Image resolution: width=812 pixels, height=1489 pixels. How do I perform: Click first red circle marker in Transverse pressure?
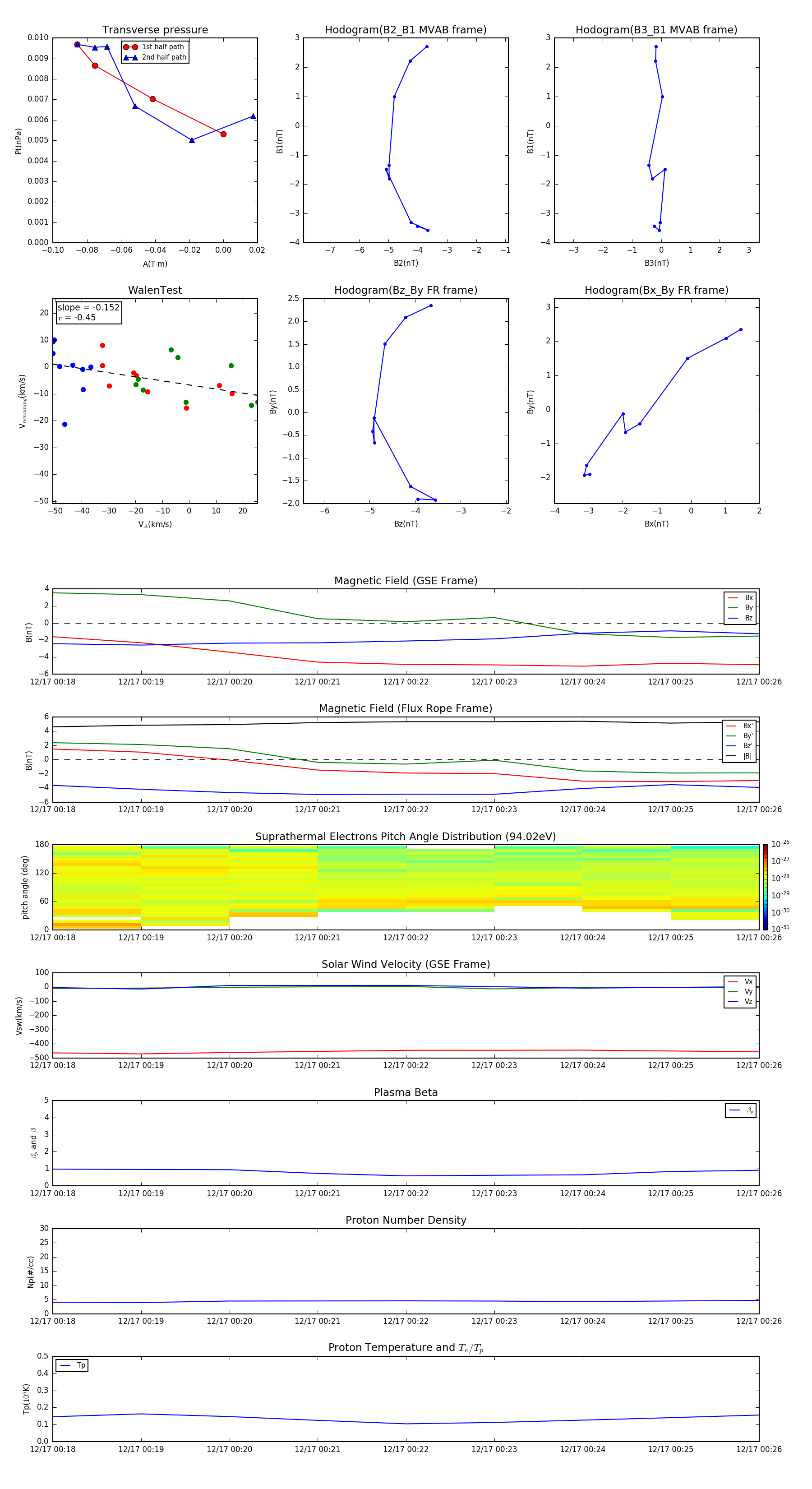(x=78, y=45)
